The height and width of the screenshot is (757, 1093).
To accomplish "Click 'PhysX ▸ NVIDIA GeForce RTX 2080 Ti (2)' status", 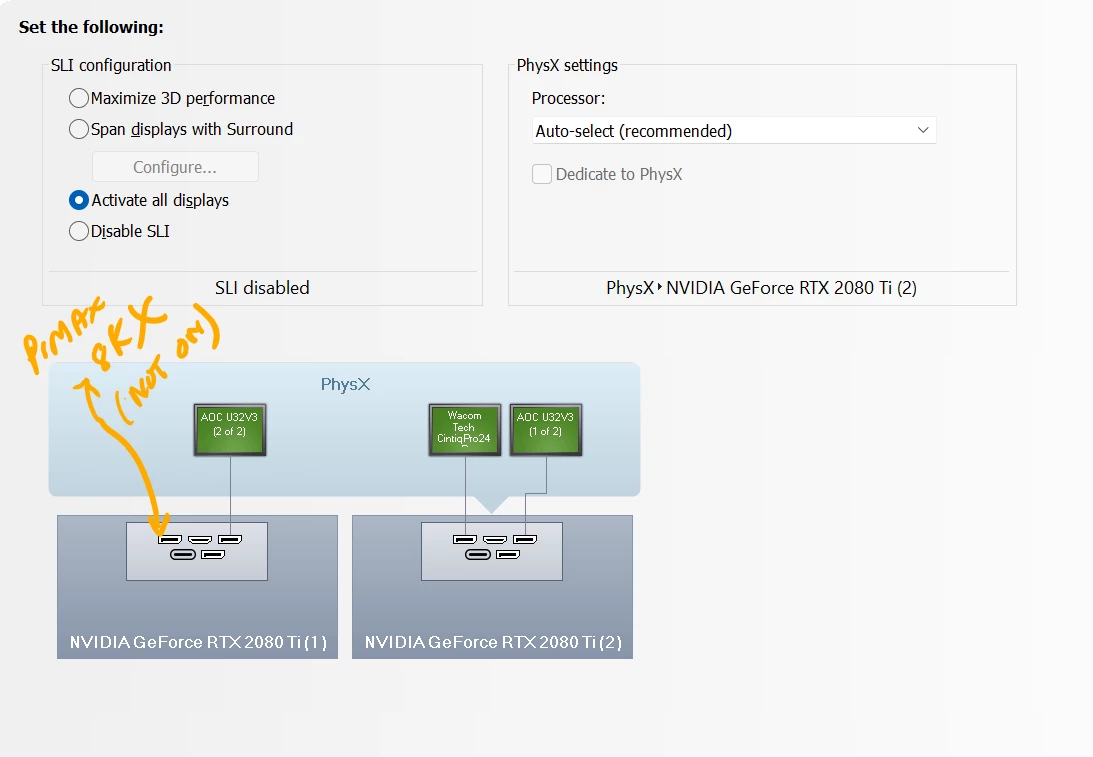I will click(761, 288).
